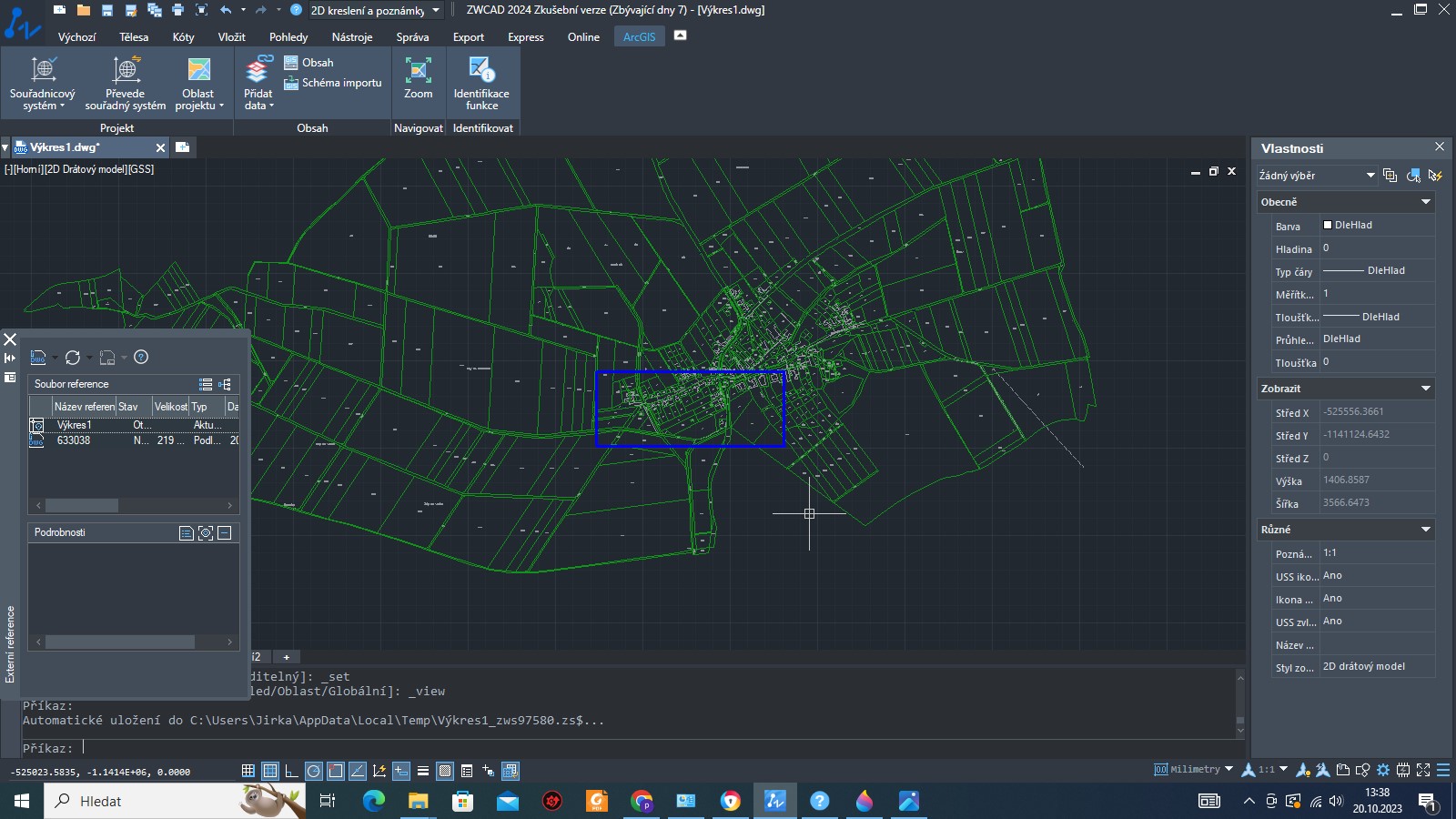Click quick select icon in Vlastnosti panel
Screen dimensions: 1456x819
pos(1435,176)
